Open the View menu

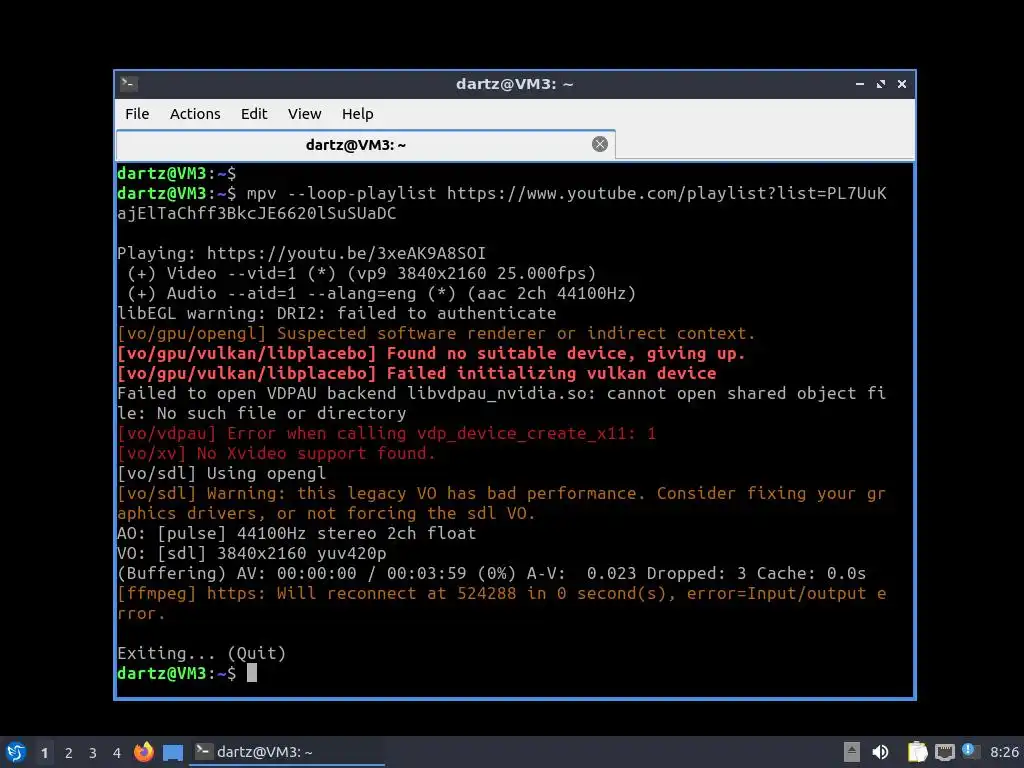tap(304, 114)
